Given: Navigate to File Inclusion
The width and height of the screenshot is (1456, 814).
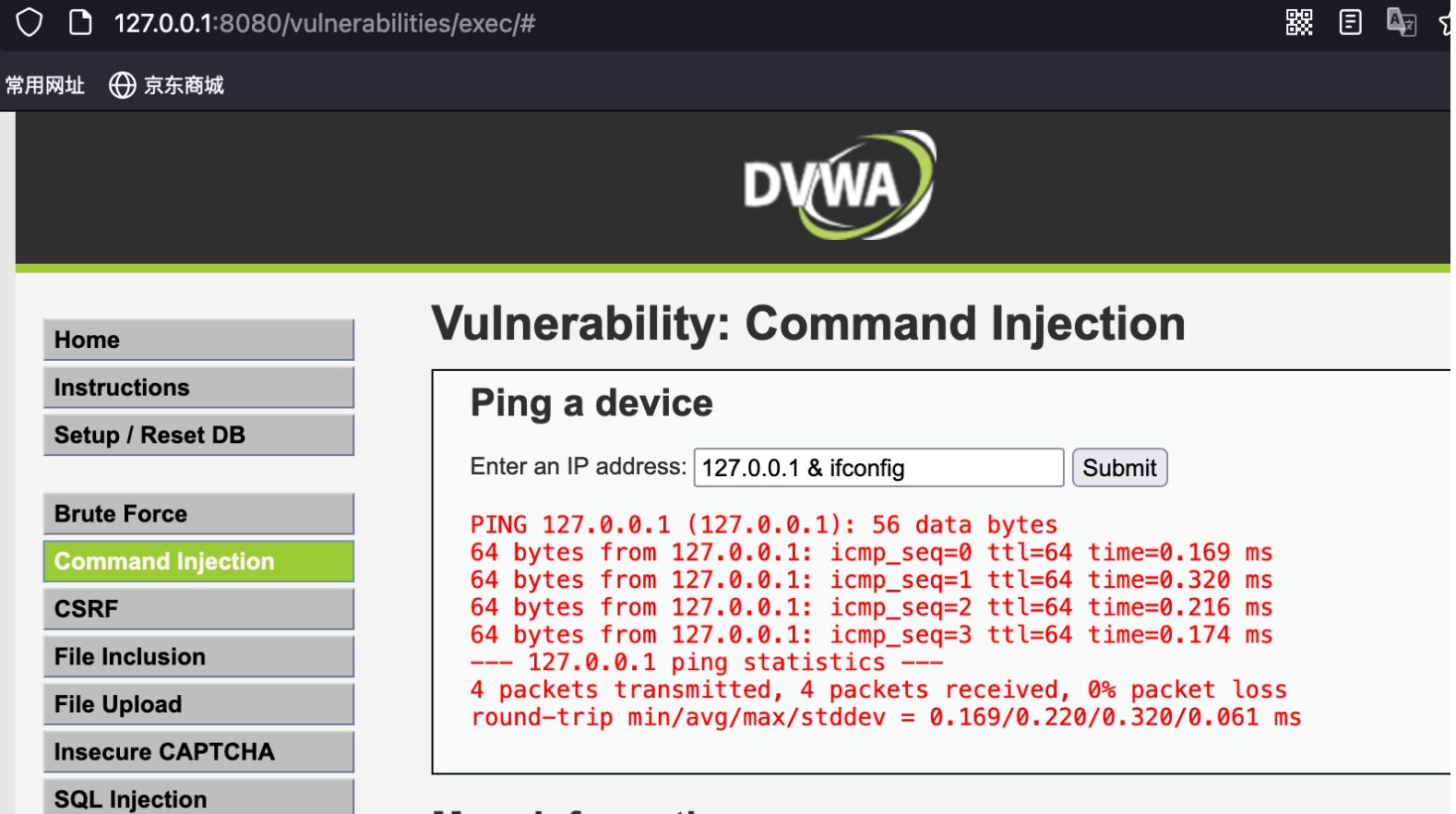Looking at the screenshot, I should 198,656.
